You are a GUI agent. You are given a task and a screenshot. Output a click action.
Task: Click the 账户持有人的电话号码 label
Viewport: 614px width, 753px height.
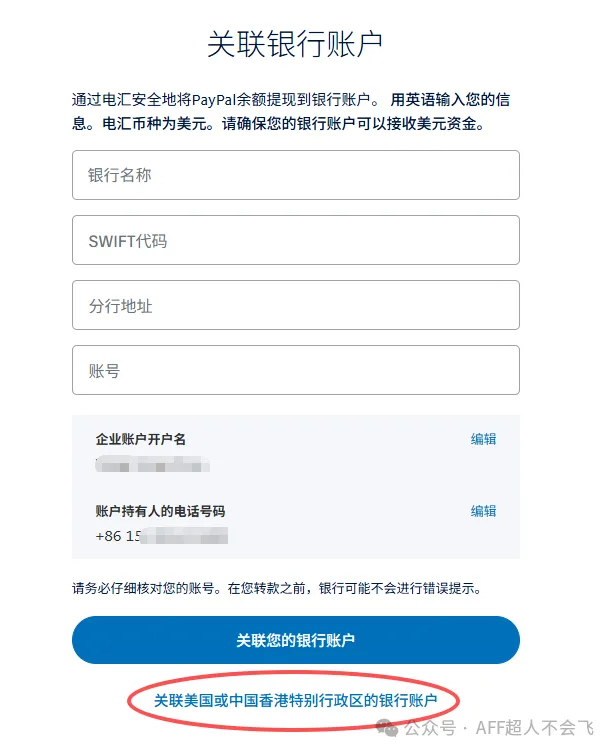[x=160, y=511]
